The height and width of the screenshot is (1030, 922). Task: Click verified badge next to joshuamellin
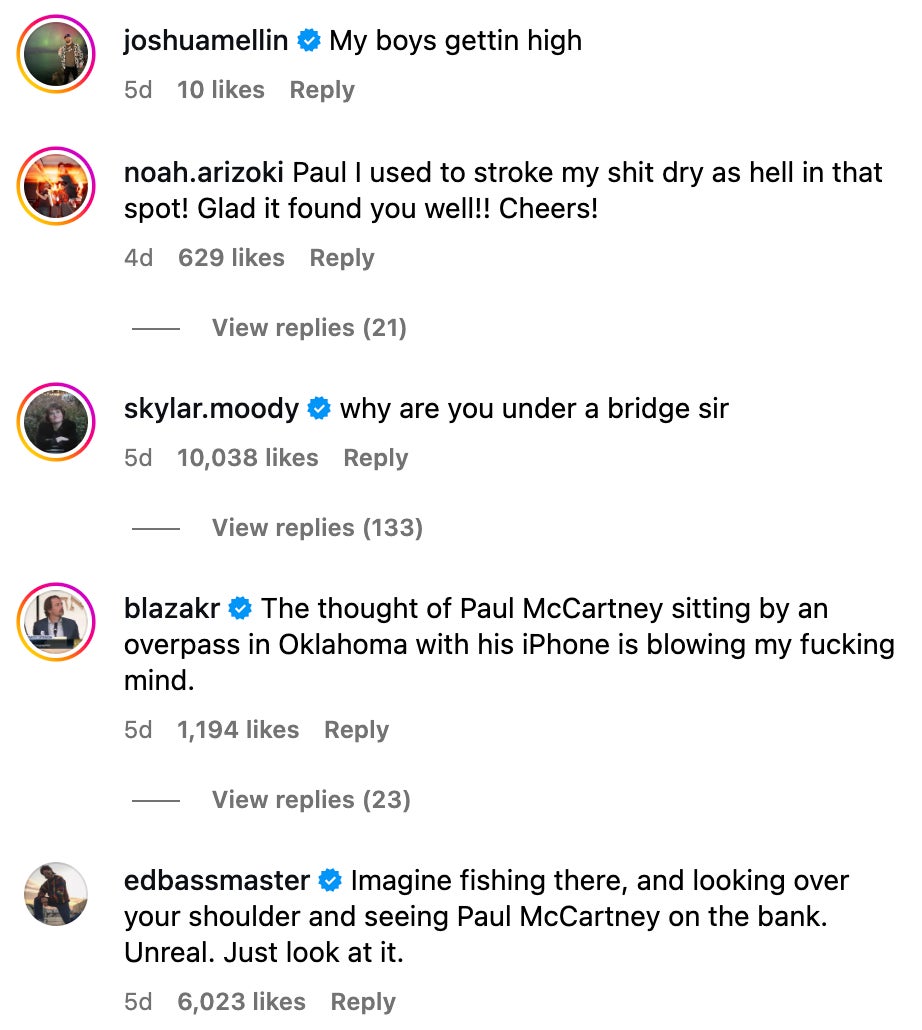(x=309, y=41)
